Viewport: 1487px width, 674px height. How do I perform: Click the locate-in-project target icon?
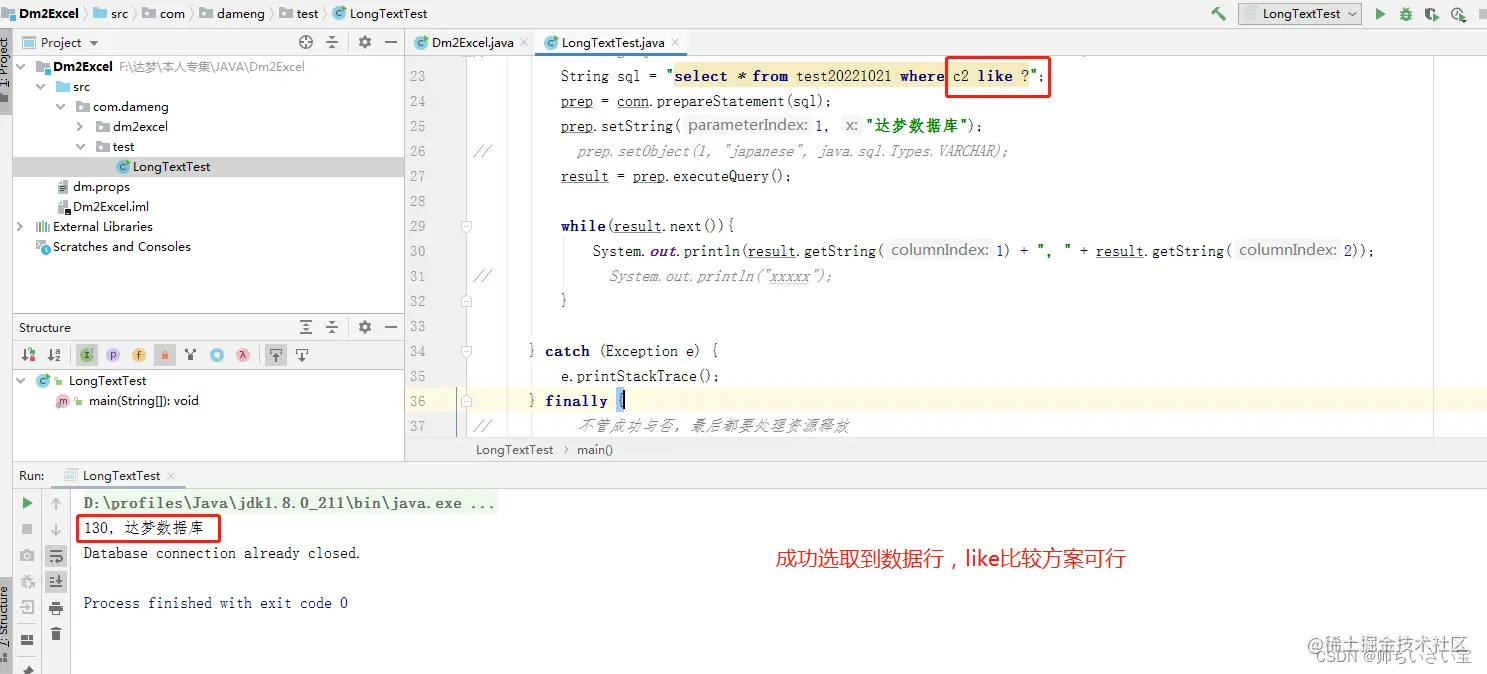click(306, 42)
